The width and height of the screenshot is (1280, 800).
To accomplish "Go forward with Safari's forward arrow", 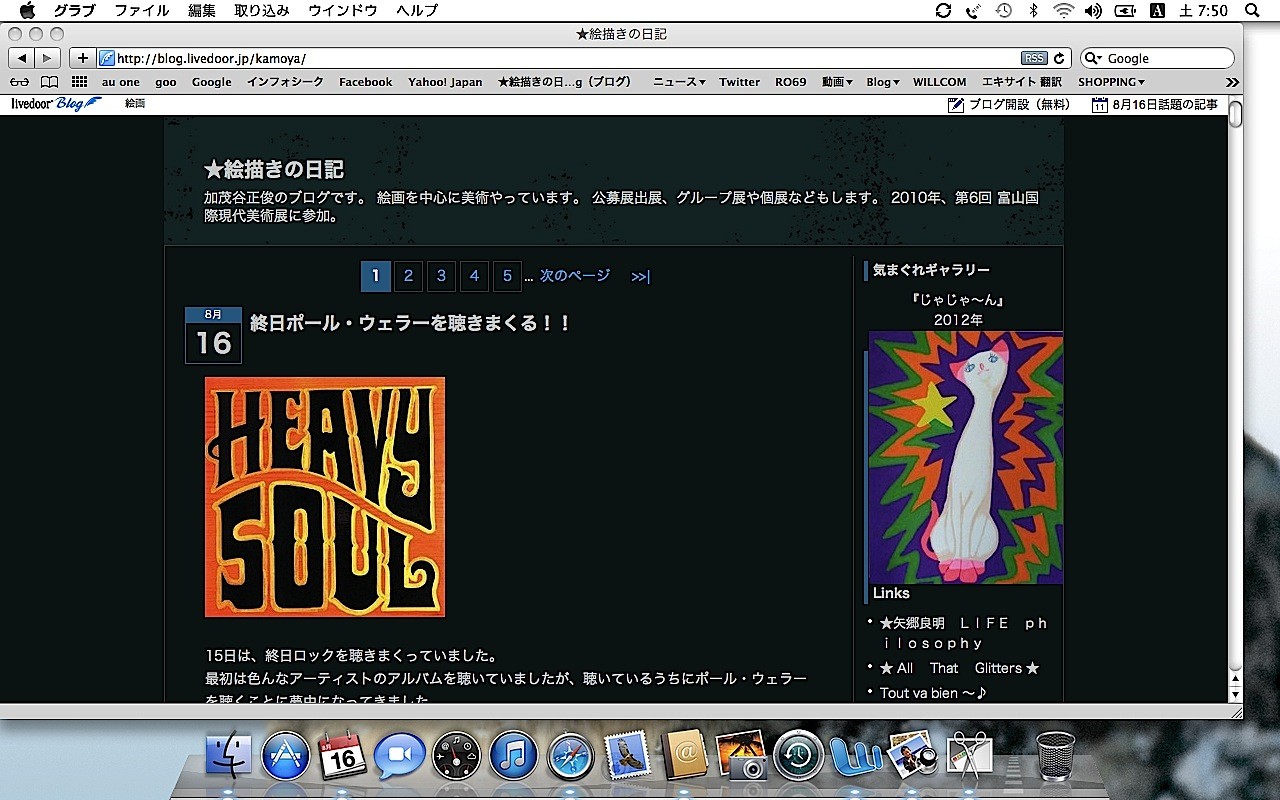I will point(47,58).
